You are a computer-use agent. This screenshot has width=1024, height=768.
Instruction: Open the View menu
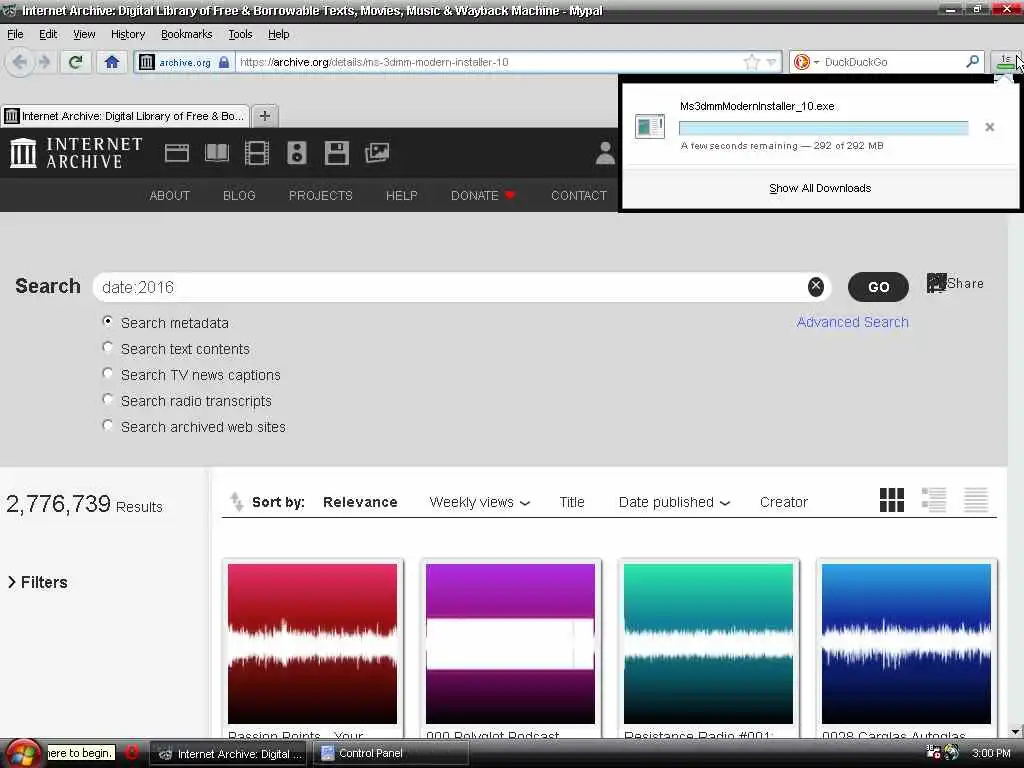84,34
